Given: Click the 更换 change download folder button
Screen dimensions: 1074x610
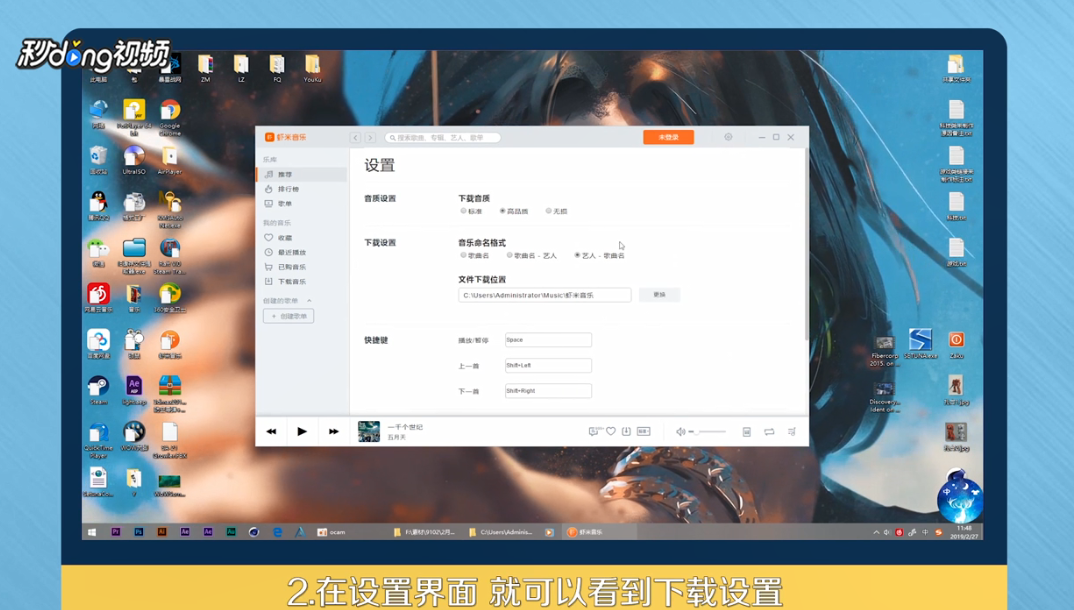Looking at the screenshot, I should [659, 294].
